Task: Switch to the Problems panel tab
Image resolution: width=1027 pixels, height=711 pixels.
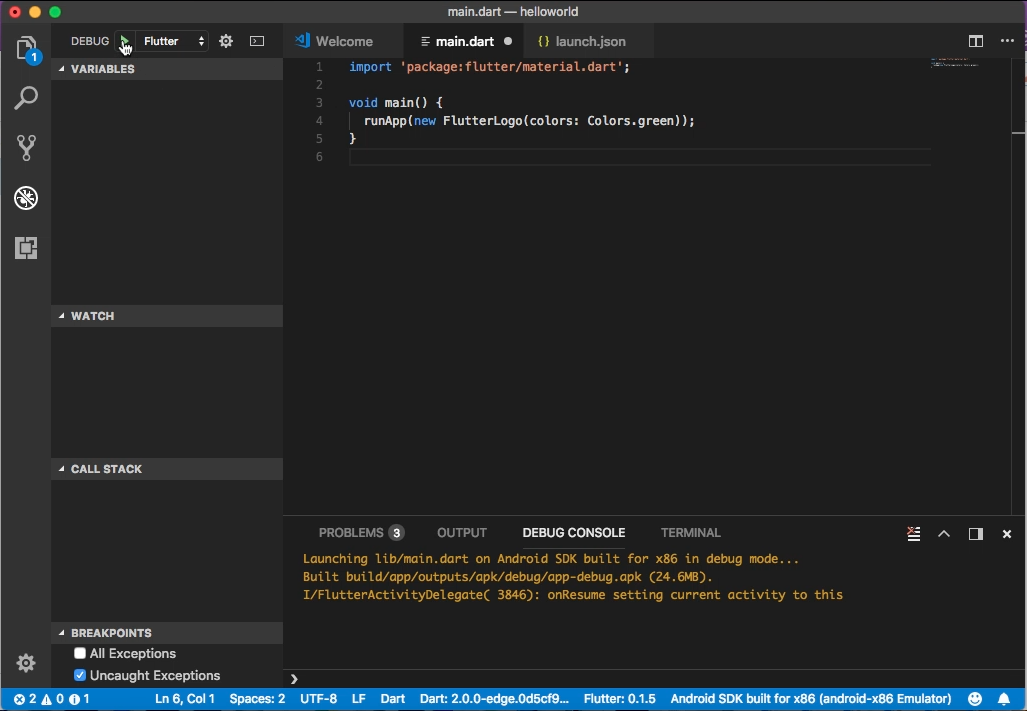Action: click(x=361, y=533)
